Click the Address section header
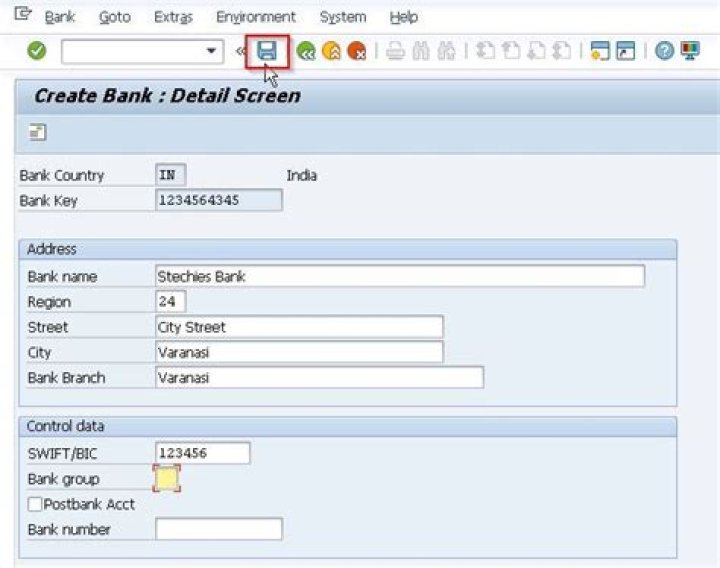Viewport: 720px width, 568px height. (x=348, y=249)
